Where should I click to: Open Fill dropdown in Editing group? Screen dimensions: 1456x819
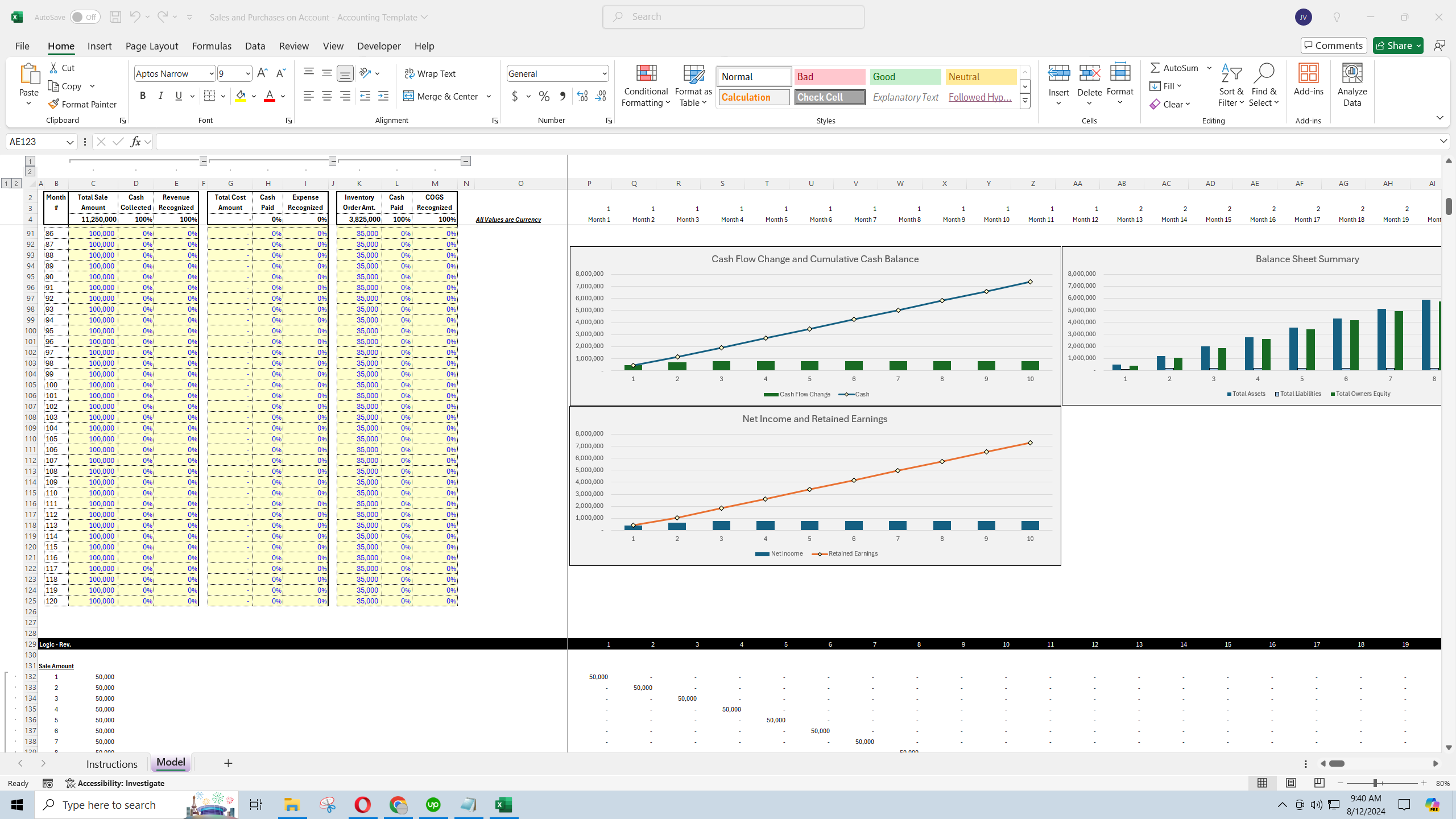(1166, 86)
